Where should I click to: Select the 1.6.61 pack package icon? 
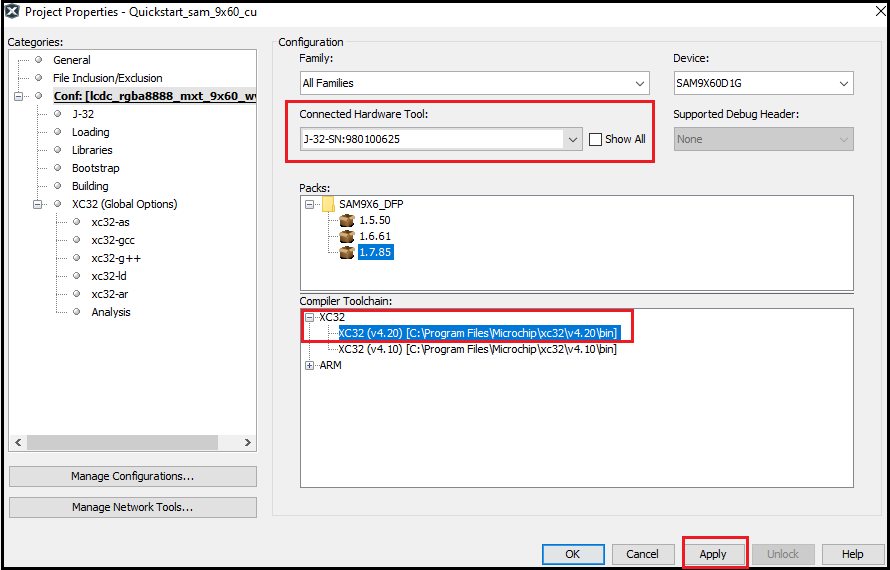[347, 236]
